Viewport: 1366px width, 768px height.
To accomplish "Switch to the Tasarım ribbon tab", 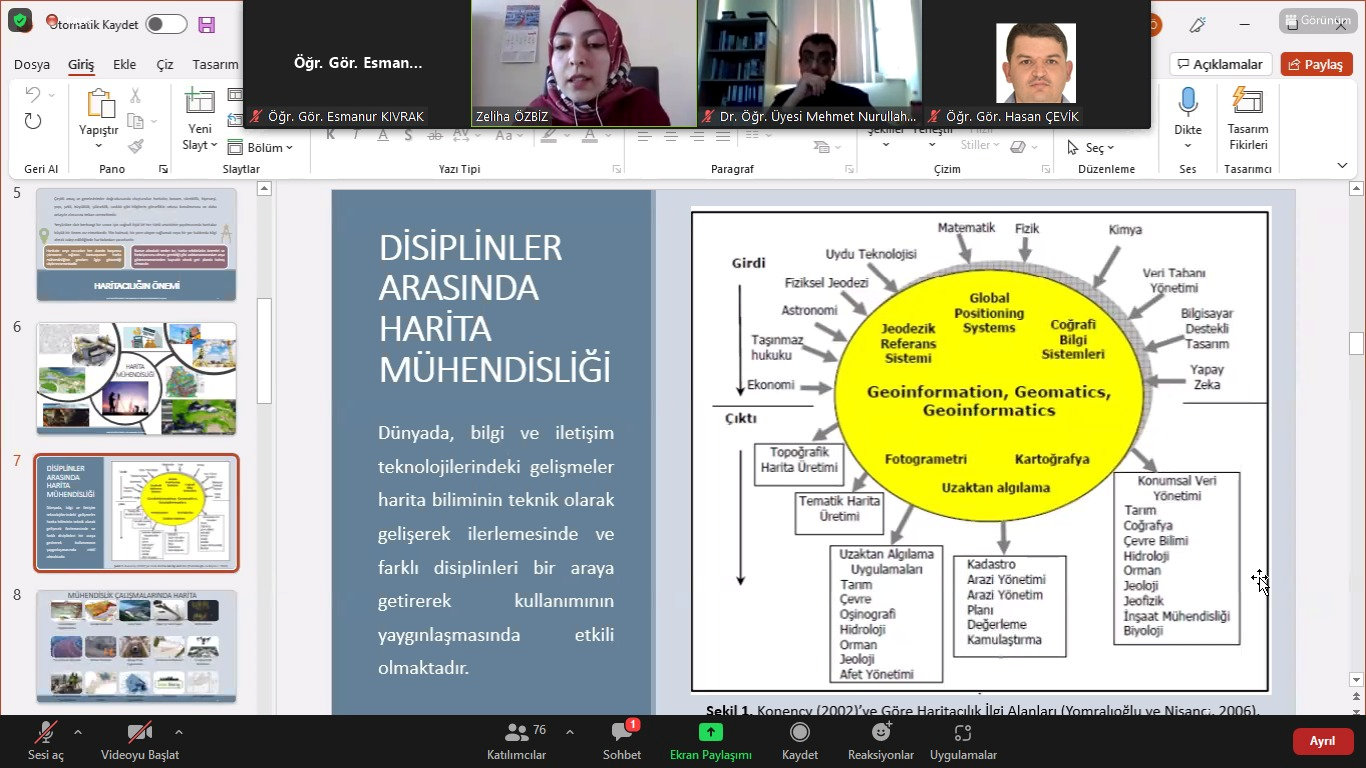I will (215, 64).
